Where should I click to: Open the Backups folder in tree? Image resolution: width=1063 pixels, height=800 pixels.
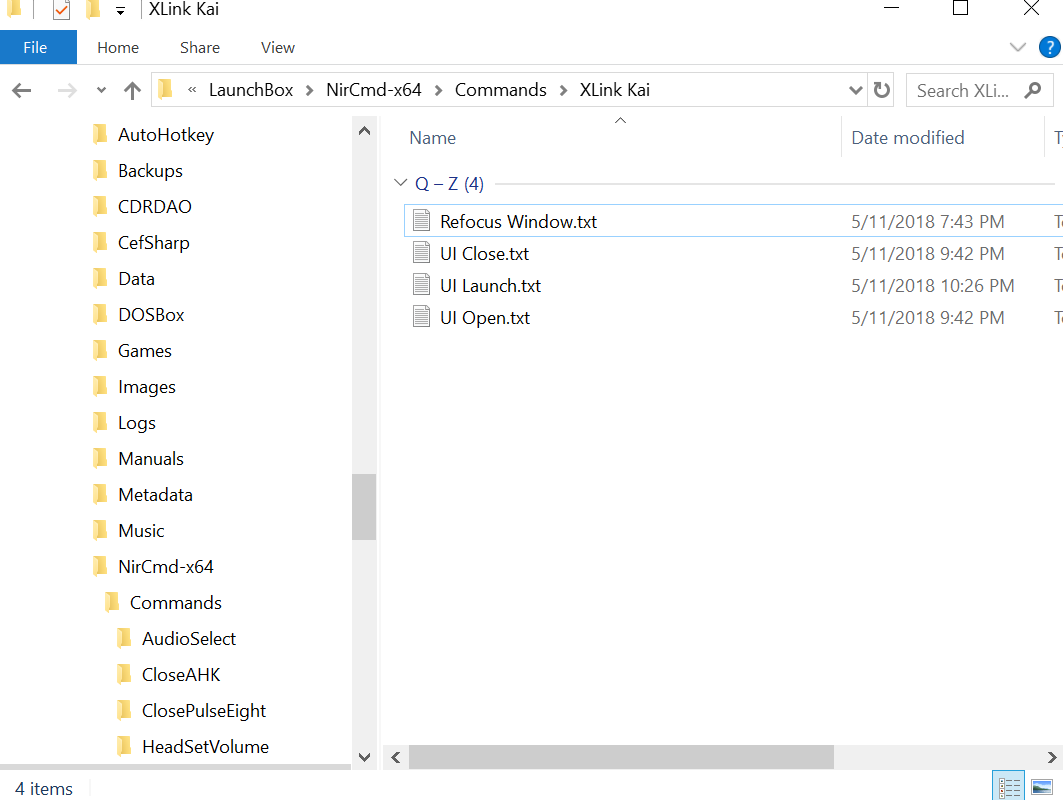click(150, 170)
